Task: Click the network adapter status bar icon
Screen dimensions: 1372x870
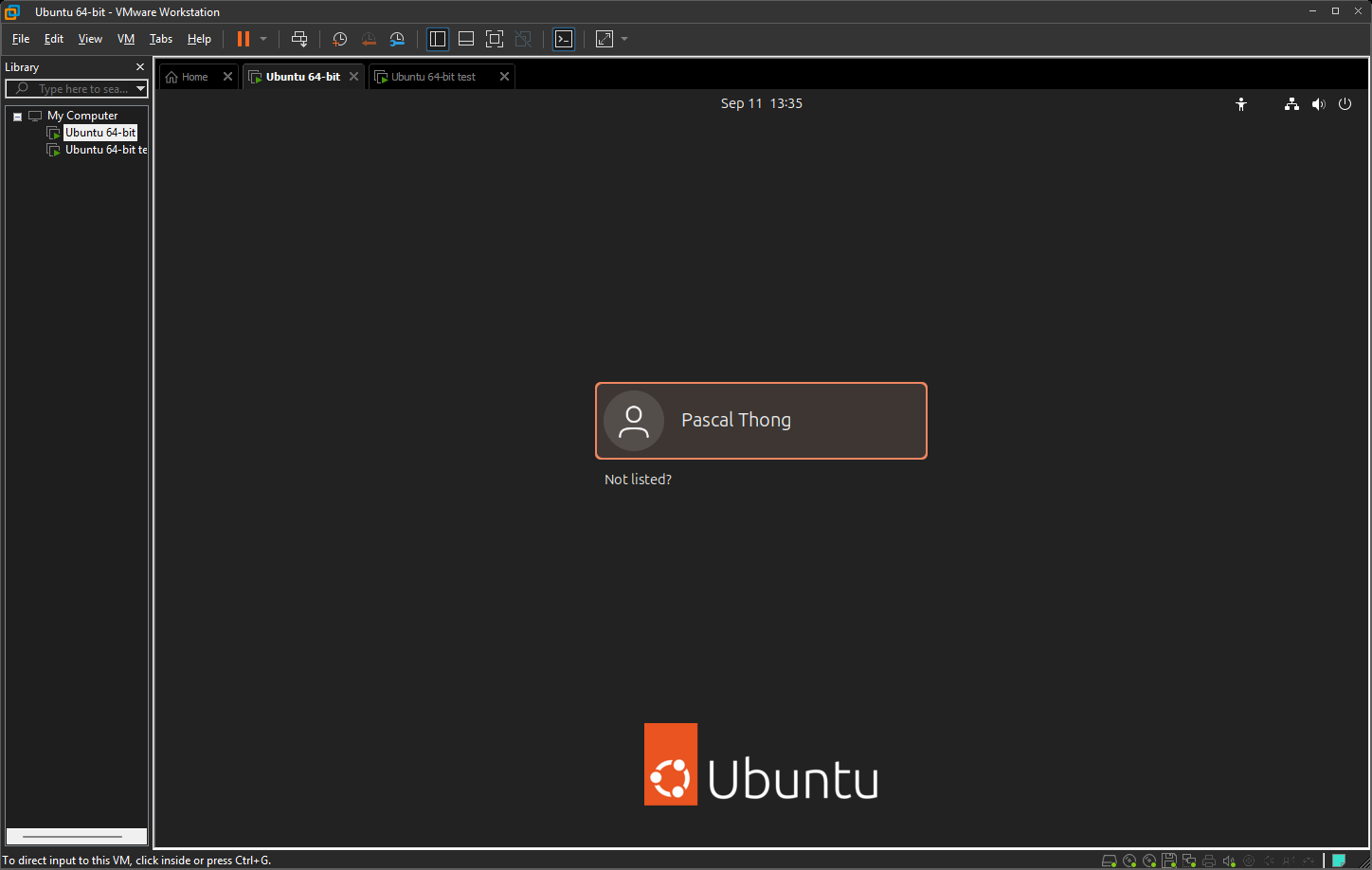Action: 1189,861
